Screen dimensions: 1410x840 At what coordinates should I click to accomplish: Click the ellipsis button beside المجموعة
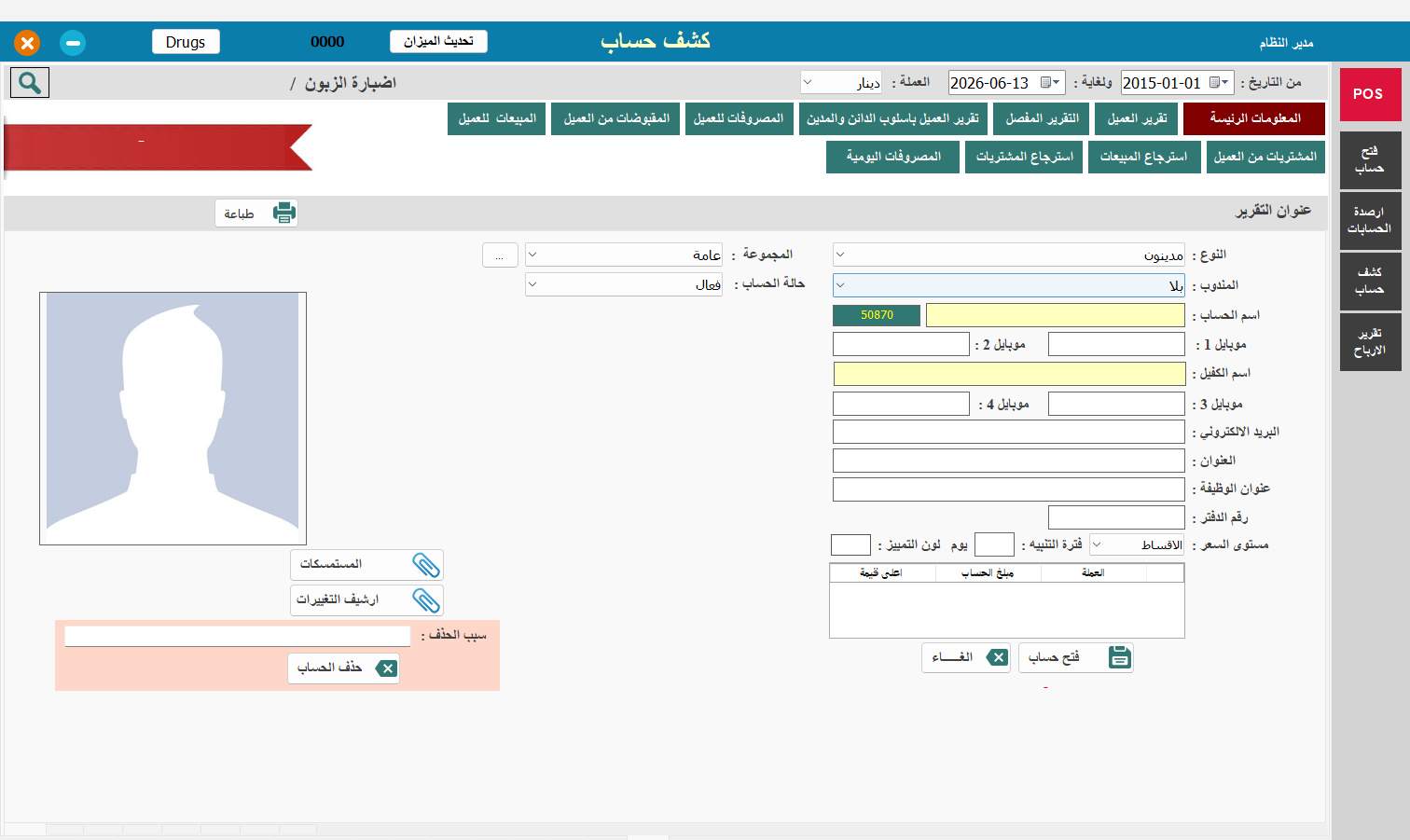click(500, 255)
